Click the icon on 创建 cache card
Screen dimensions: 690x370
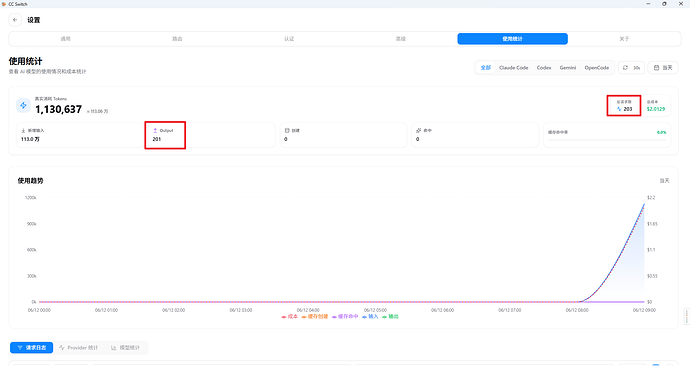pyautogui.click(x=287, y=131)
